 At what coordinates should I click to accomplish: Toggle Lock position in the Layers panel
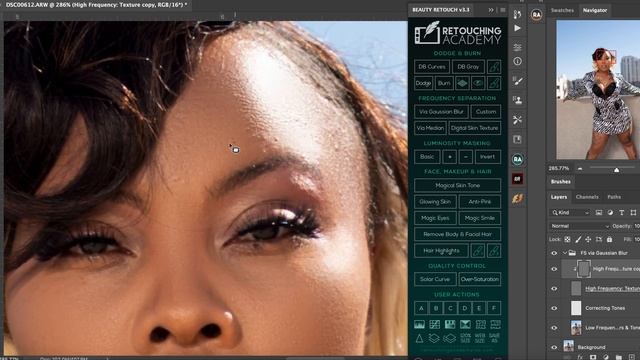[588, 240]
